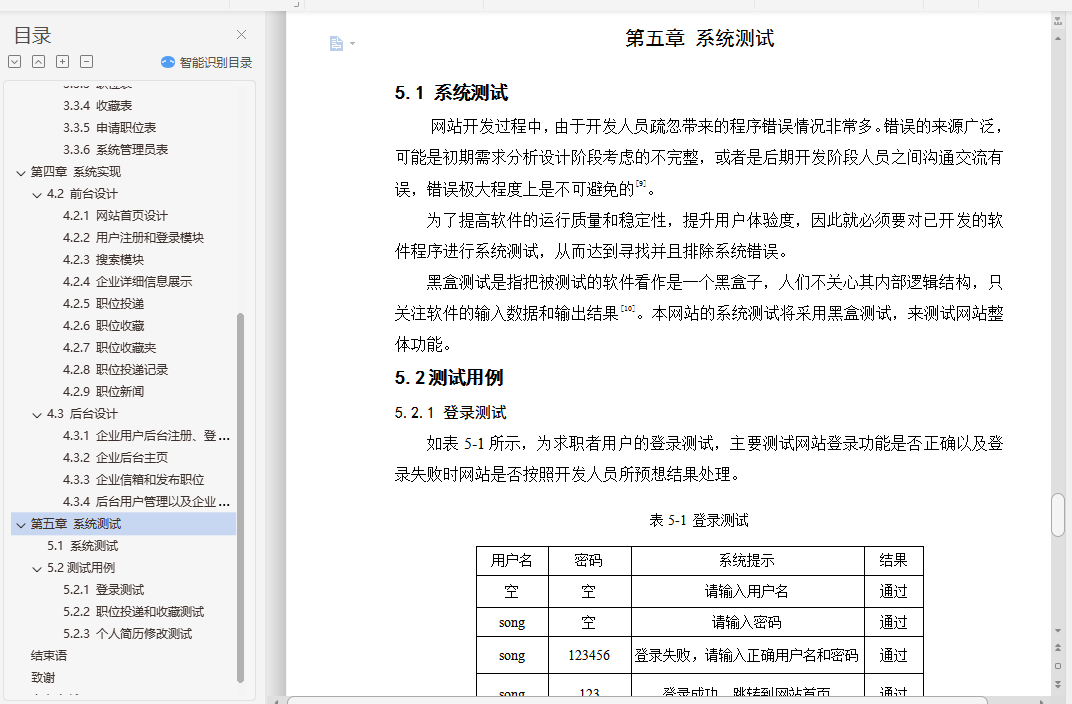Screen dimensions: 1072x704
Task: Click the 系统提示 table header cell
Action: 747,560
